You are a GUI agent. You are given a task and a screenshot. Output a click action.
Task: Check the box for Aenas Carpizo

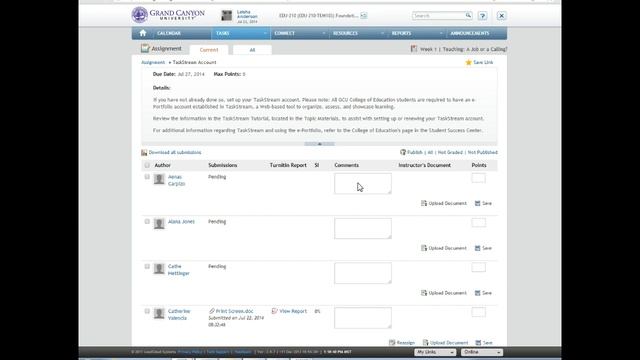[x=147, y=177]
